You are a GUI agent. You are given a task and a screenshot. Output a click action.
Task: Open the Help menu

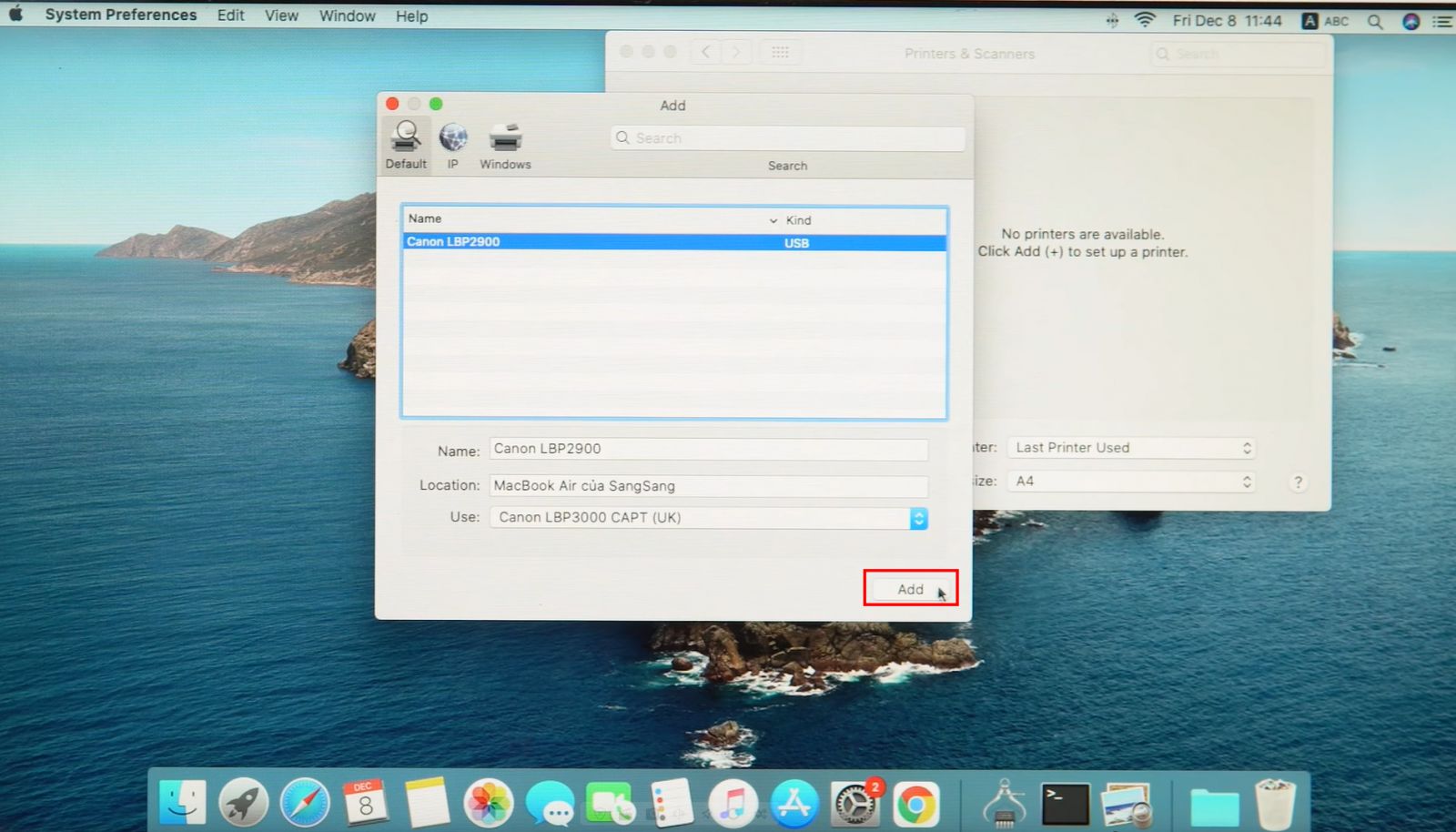411,16
